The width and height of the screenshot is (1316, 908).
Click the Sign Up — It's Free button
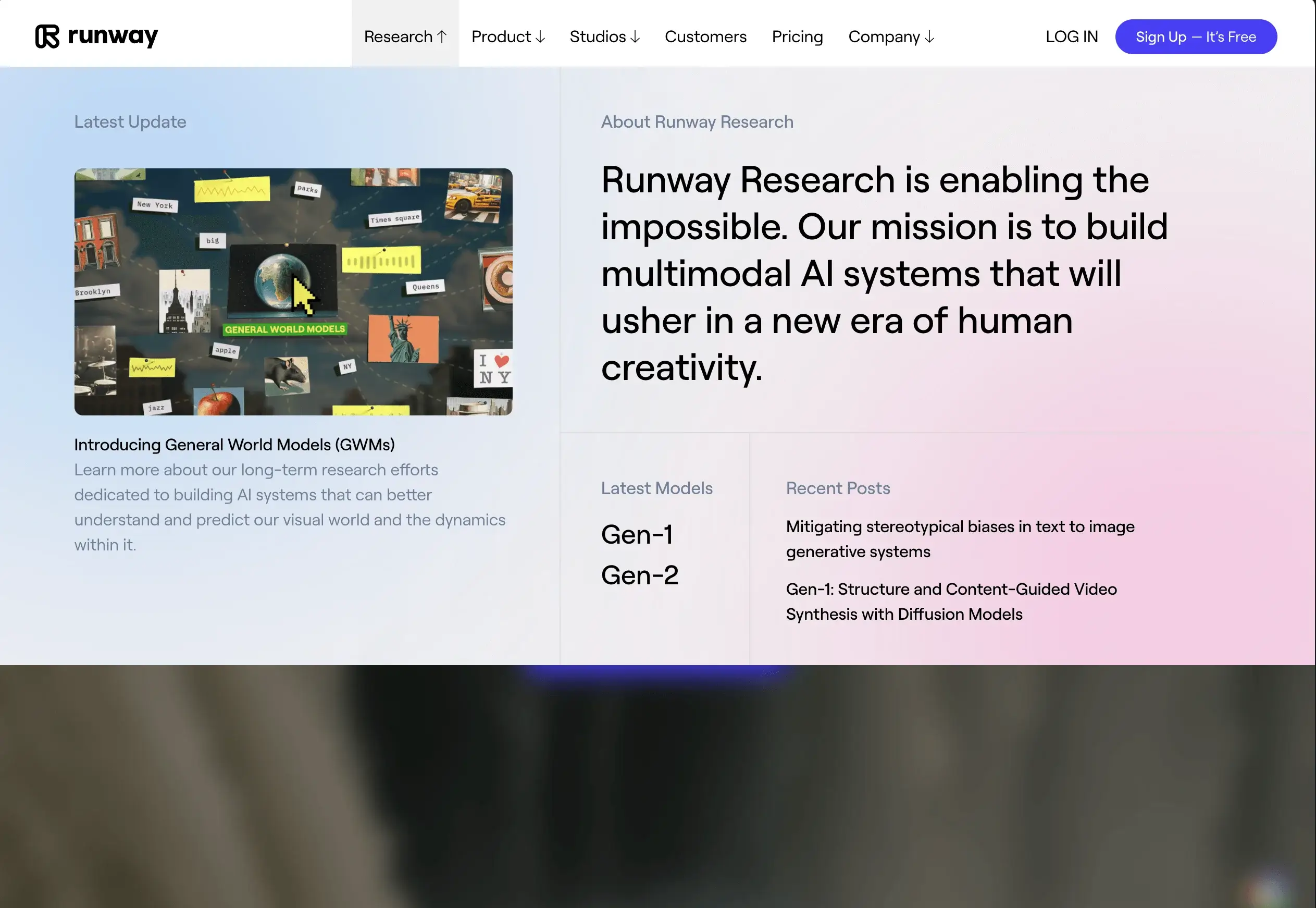1196,36
